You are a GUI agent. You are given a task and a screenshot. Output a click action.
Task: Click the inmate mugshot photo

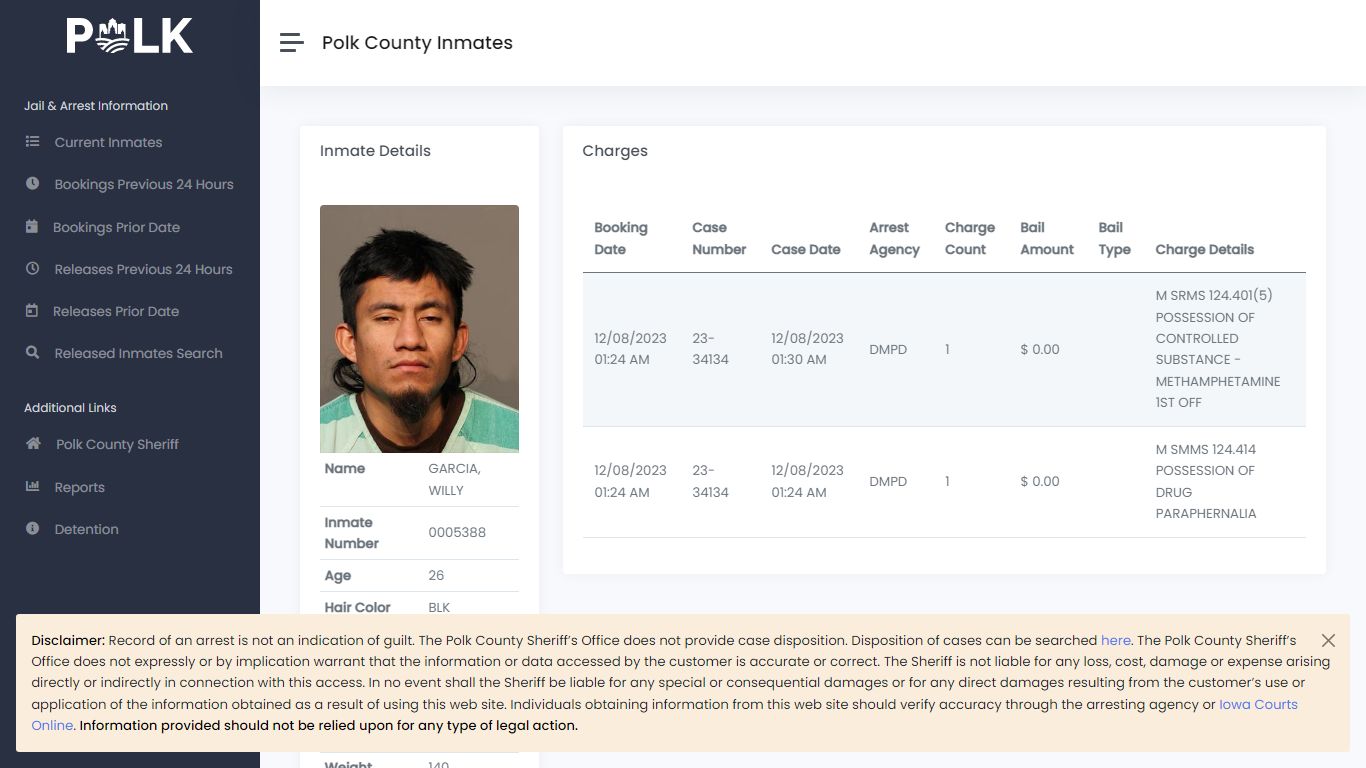[x=419, y=329]
